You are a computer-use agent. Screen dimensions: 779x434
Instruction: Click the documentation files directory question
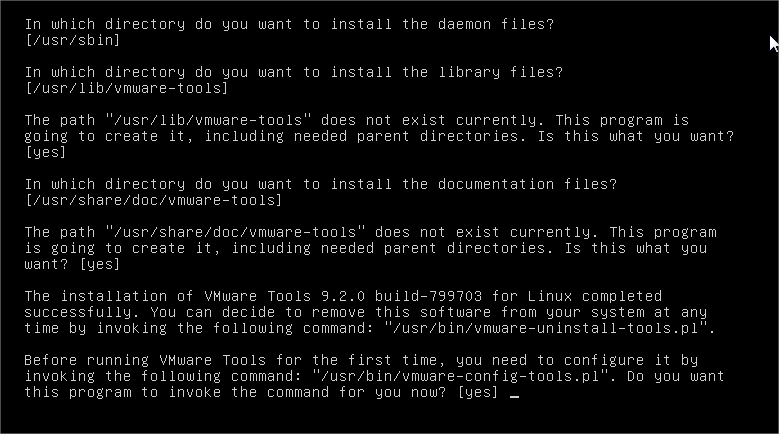(x=320, y=184)
